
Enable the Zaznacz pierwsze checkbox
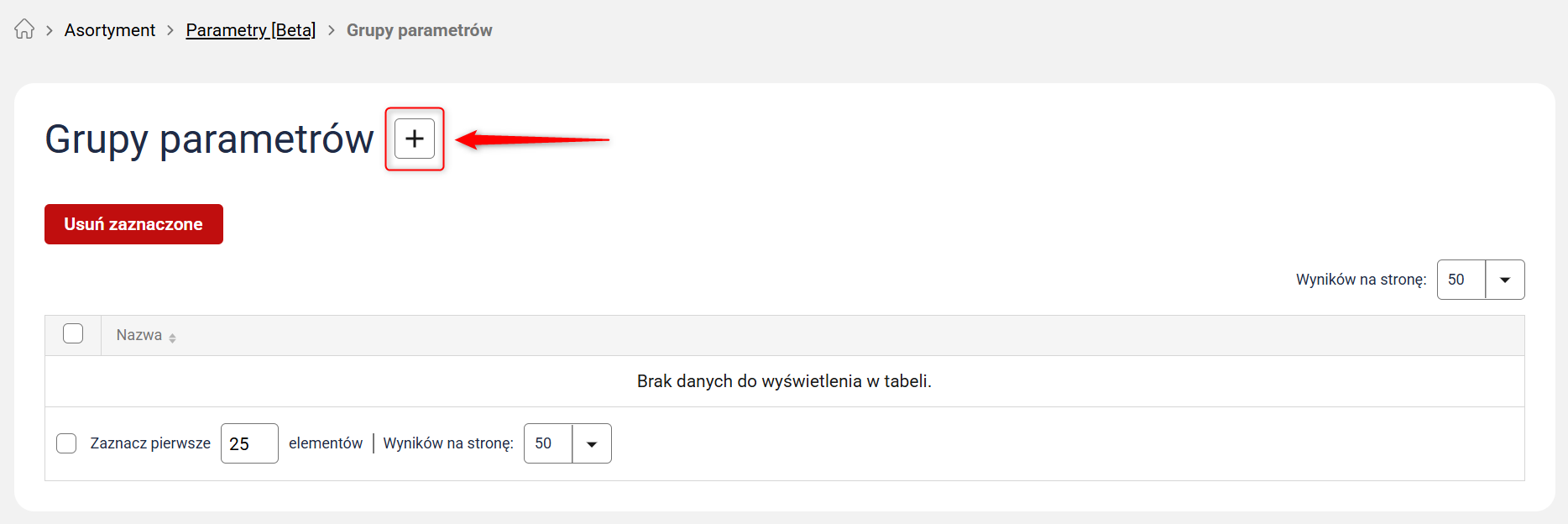[66, 443]
